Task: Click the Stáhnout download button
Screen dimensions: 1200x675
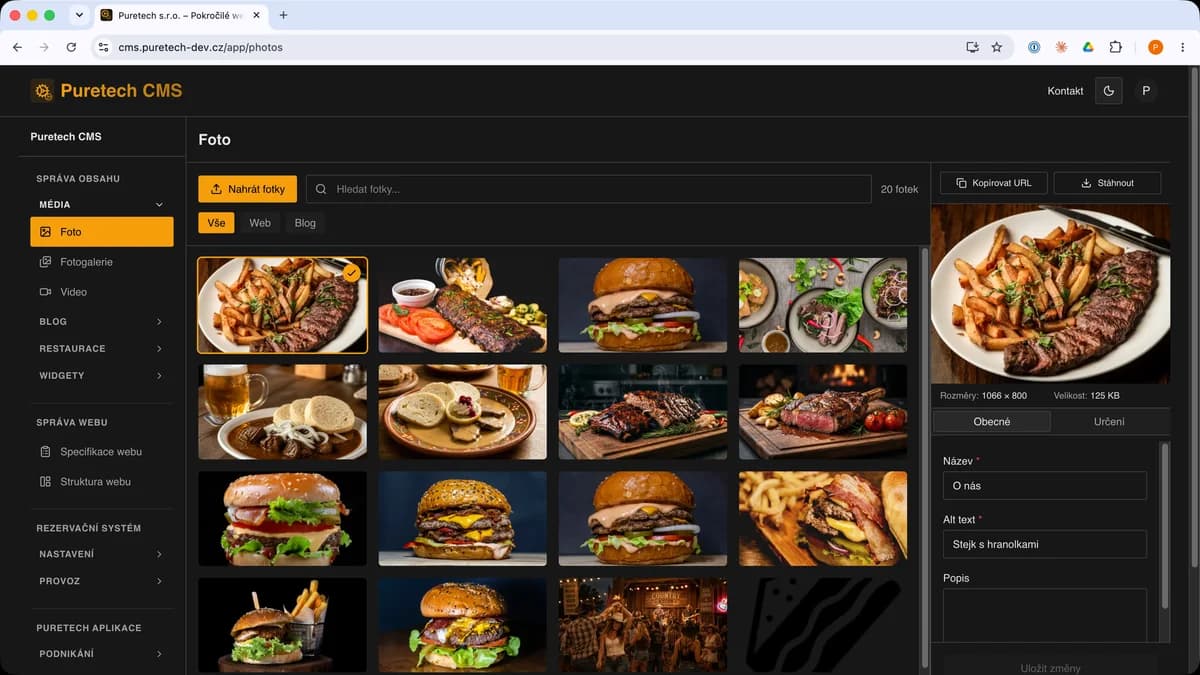Action: [x=1107, y=183]
